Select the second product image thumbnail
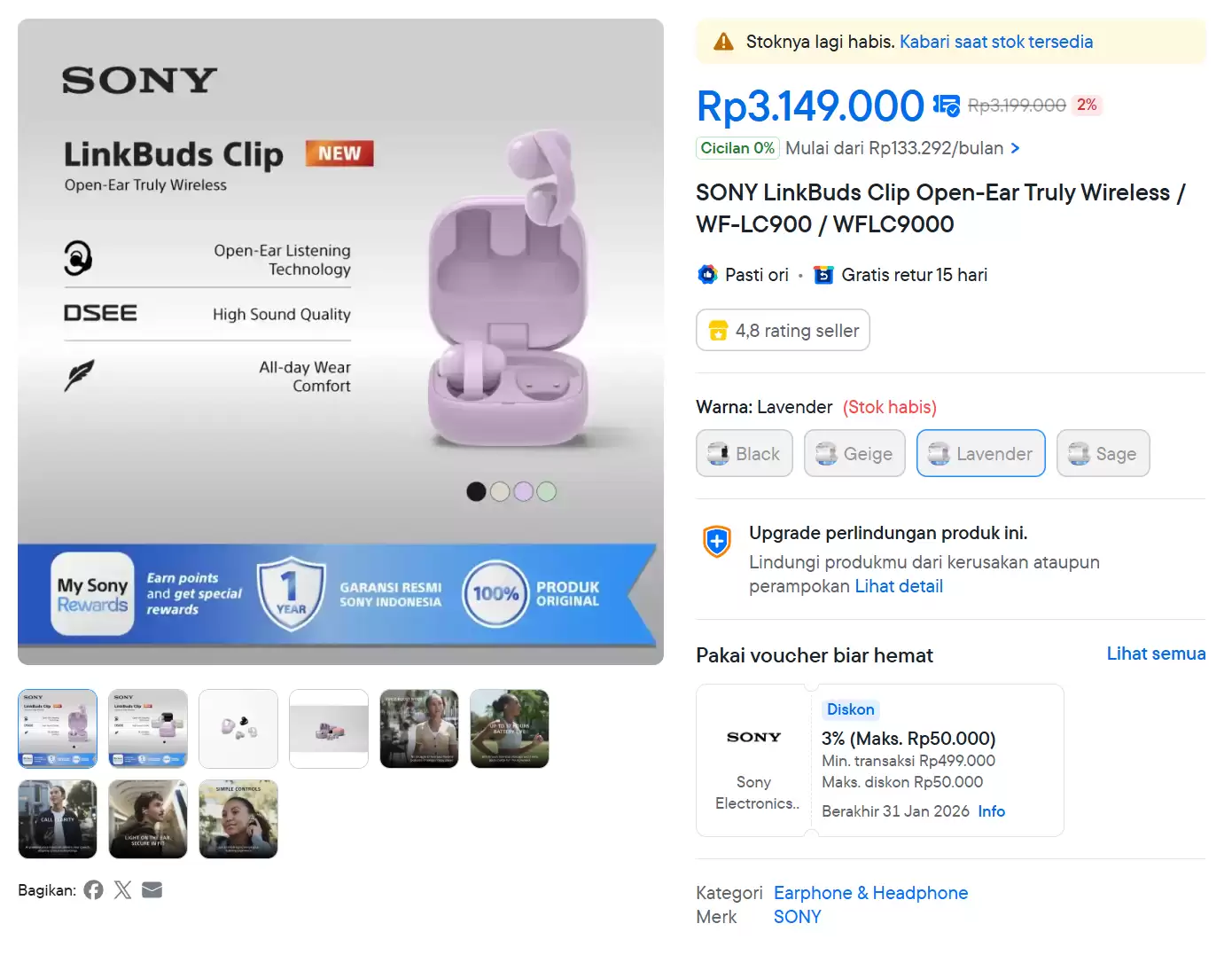 click(147, 728)
